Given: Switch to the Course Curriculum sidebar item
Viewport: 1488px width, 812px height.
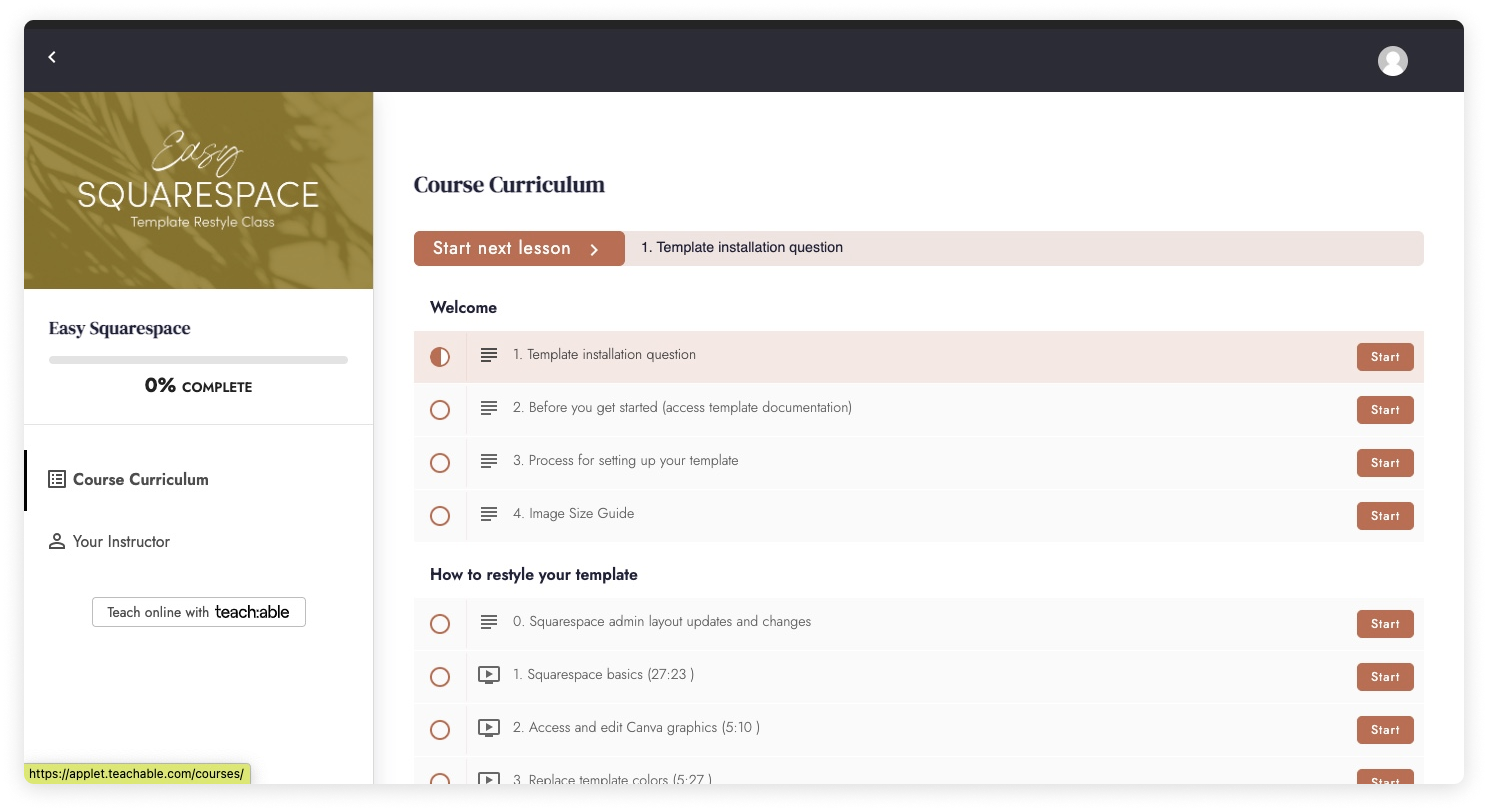Looking at the screenshot, I should click(x=140, y=479).
